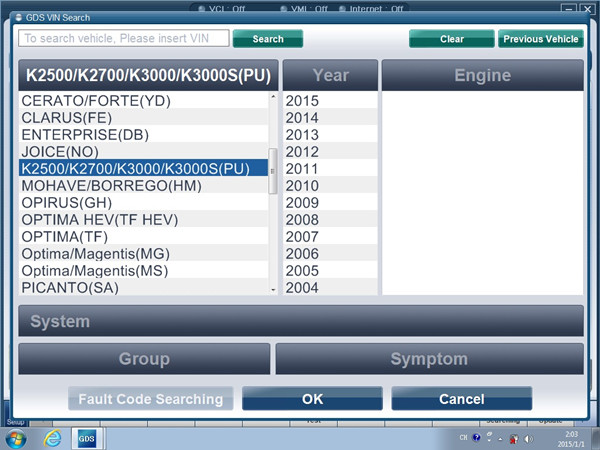Screen dimensions: 600x450
Task: Choose year 2015
Action: [330, 101]
